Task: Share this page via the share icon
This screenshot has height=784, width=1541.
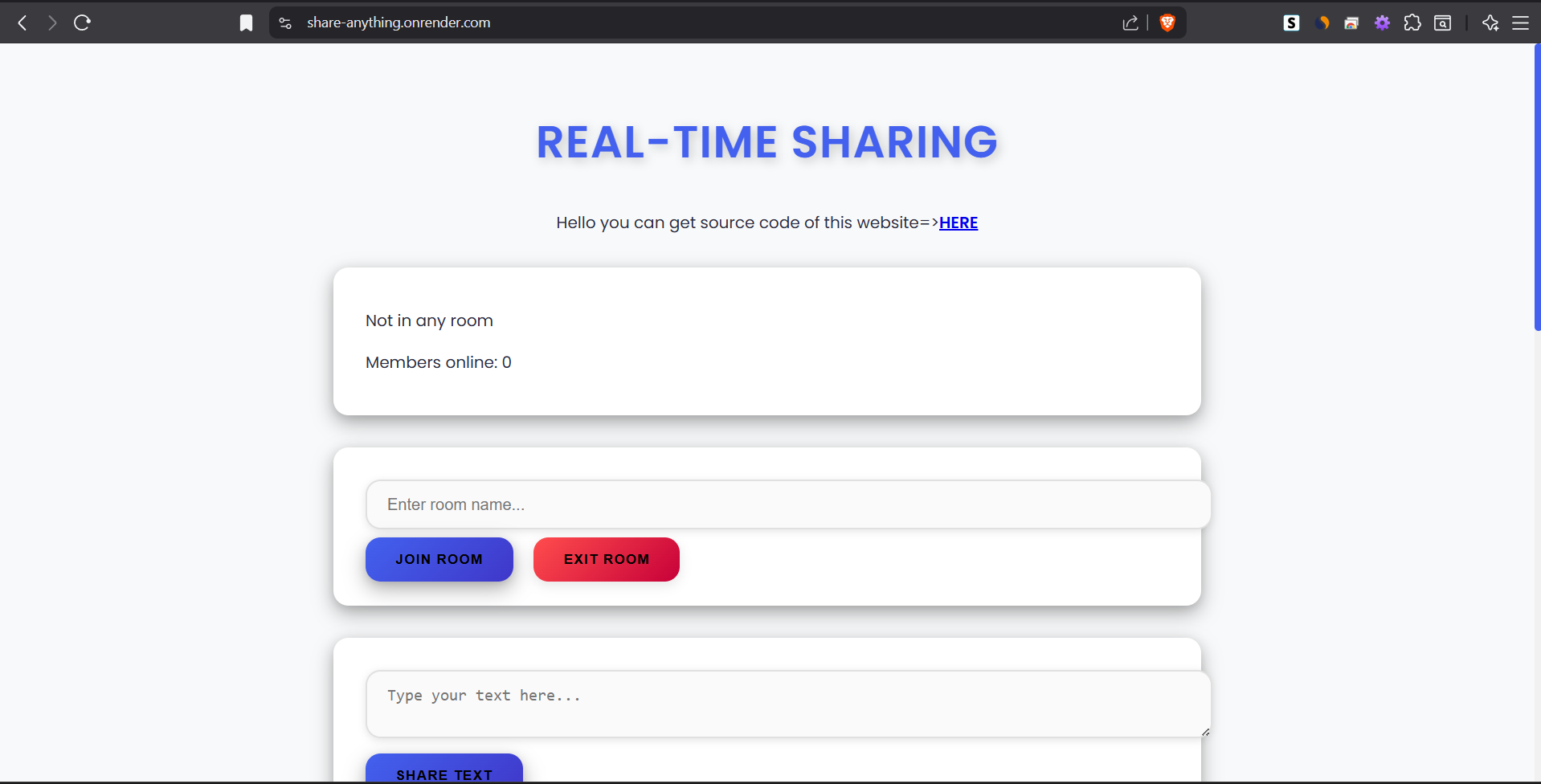Action: pos(1130,22)
